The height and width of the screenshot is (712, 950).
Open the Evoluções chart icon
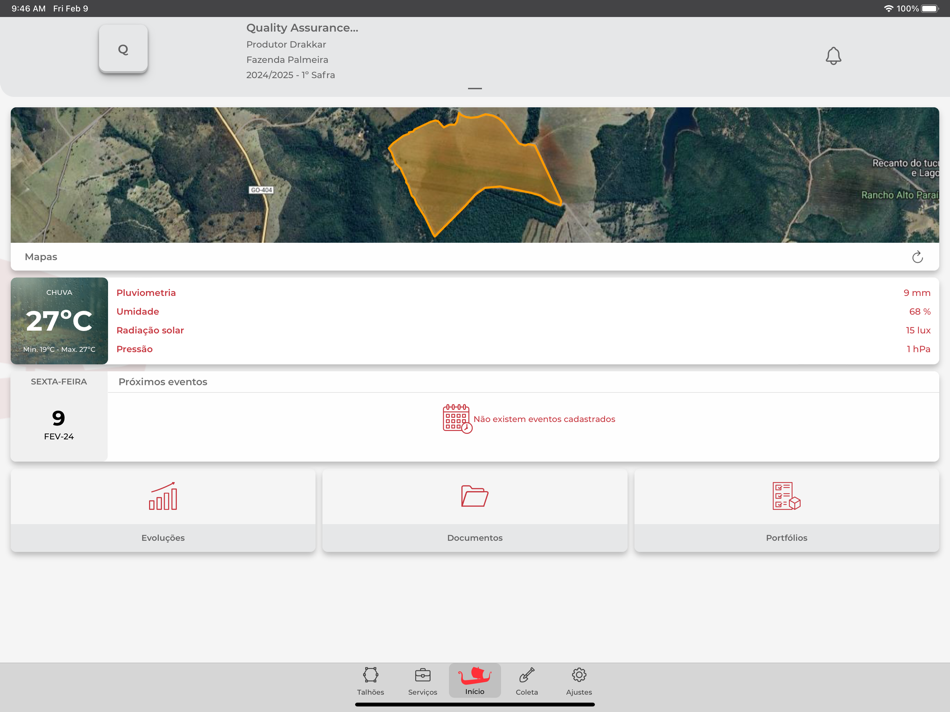163,496
